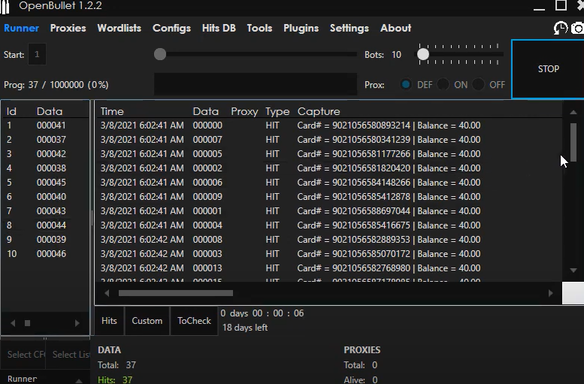Open the Runner tab
The image size is (584, 384).
[21, 28]
